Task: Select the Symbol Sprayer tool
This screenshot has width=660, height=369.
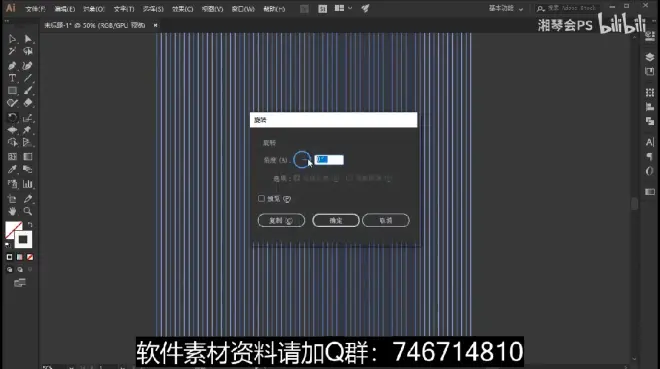Action: (x=12, y=184)
